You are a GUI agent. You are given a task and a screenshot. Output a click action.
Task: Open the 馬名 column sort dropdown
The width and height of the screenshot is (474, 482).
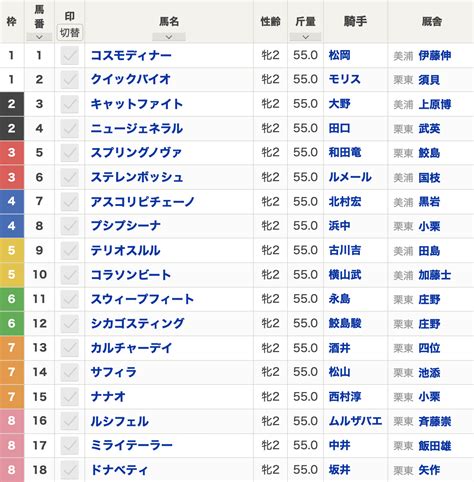click(169, 37)
